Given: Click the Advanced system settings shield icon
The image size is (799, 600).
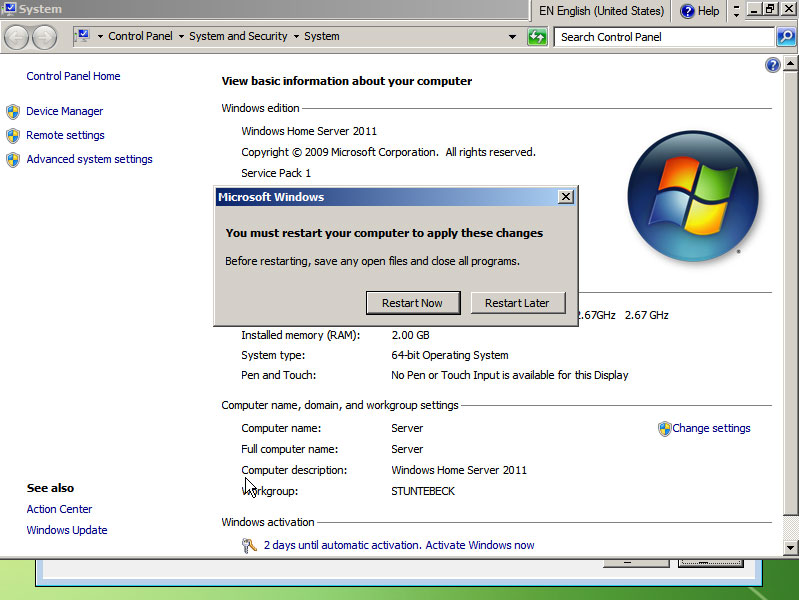Looking at the screenshot, I should [x=13, y=160].
